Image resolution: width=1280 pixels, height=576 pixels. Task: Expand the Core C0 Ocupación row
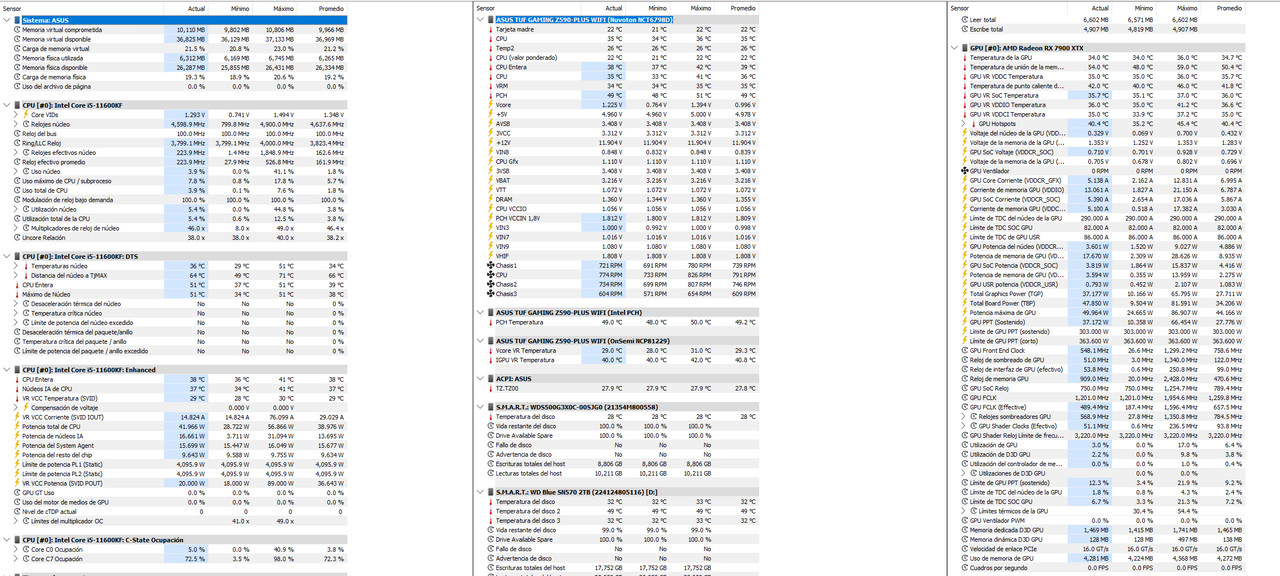pyautogui.click(x=16, y=549)
